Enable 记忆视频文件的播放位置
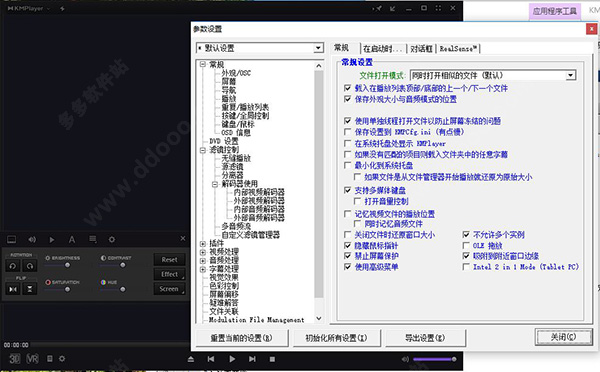The height and width of the screenshot is (372, 600). [347, 214]
